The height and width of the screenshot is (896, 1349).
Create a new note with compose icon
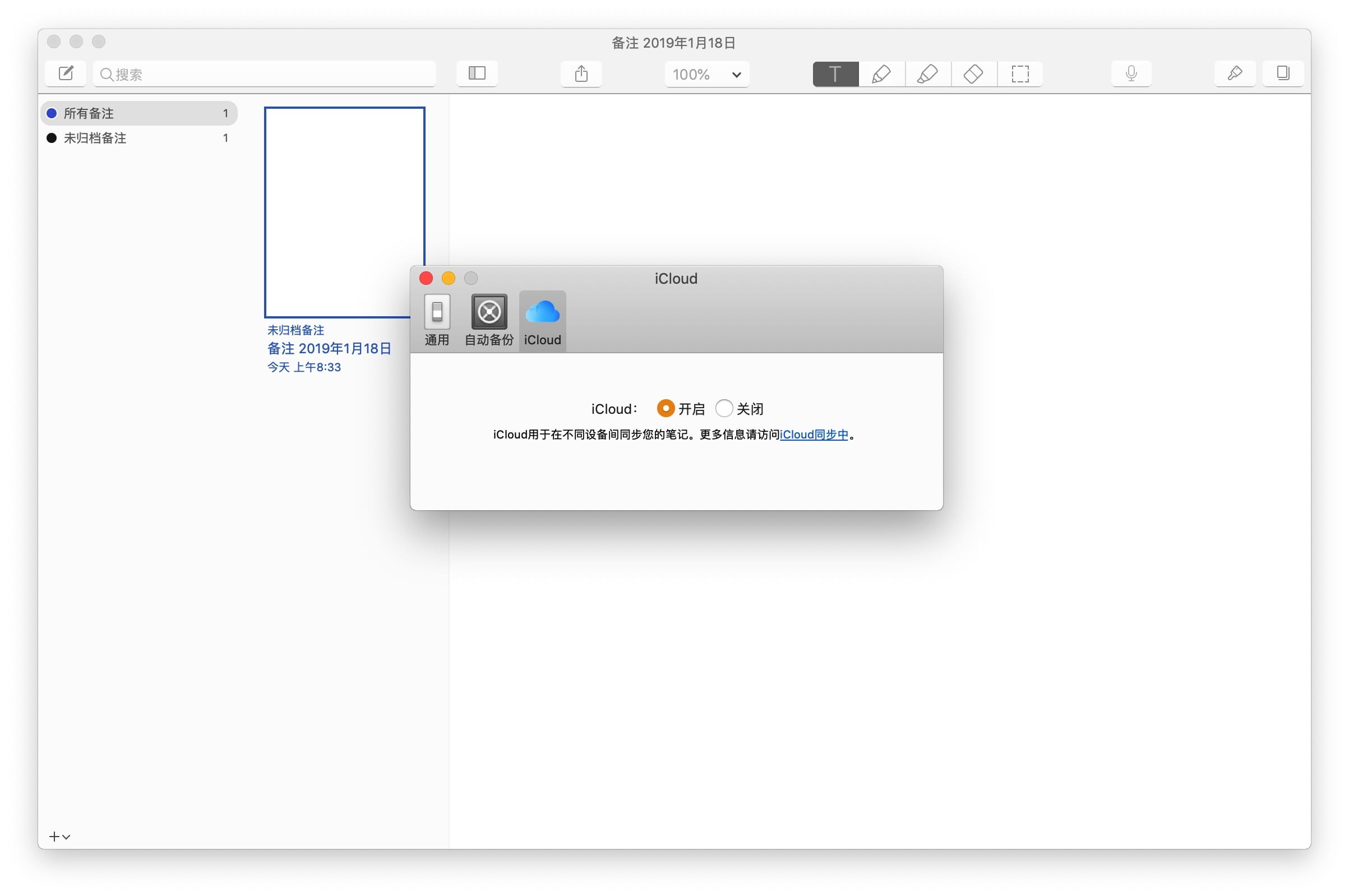coord(66,73)
